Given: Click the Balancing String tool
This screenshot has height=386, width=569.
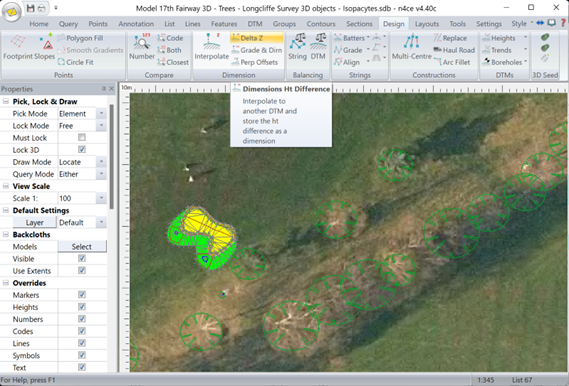Looking at the screenshot, I should click(x=297, y=47).
